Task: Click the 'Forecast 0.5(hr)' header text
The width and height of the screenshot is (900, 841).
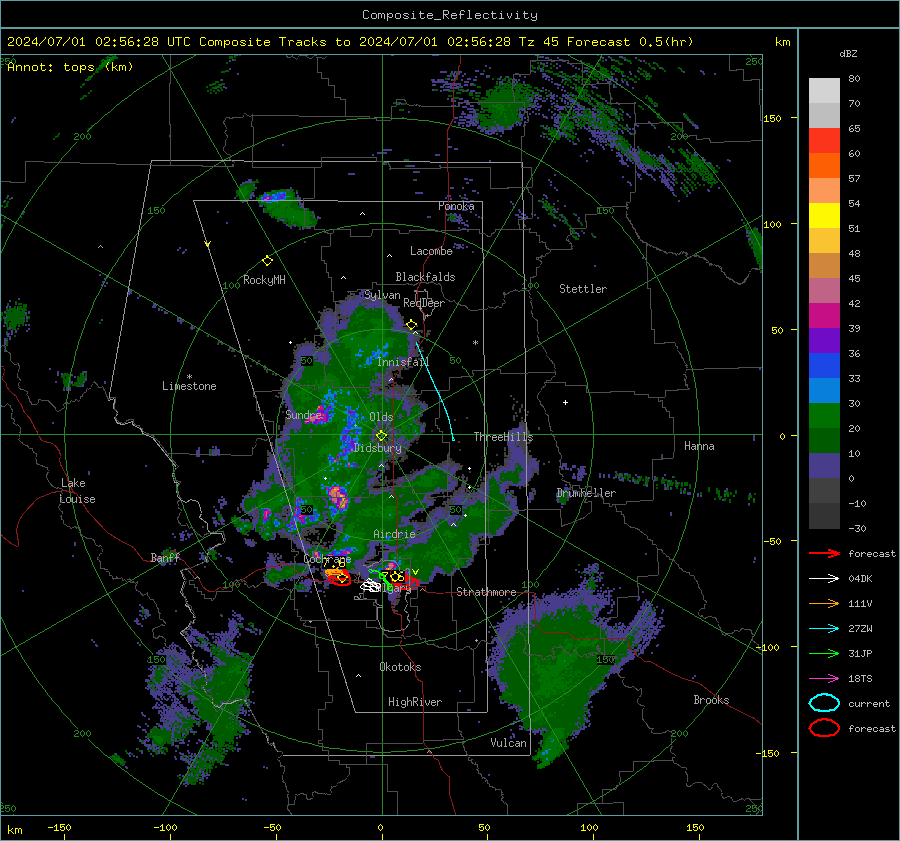Action: tap(630, 42)
